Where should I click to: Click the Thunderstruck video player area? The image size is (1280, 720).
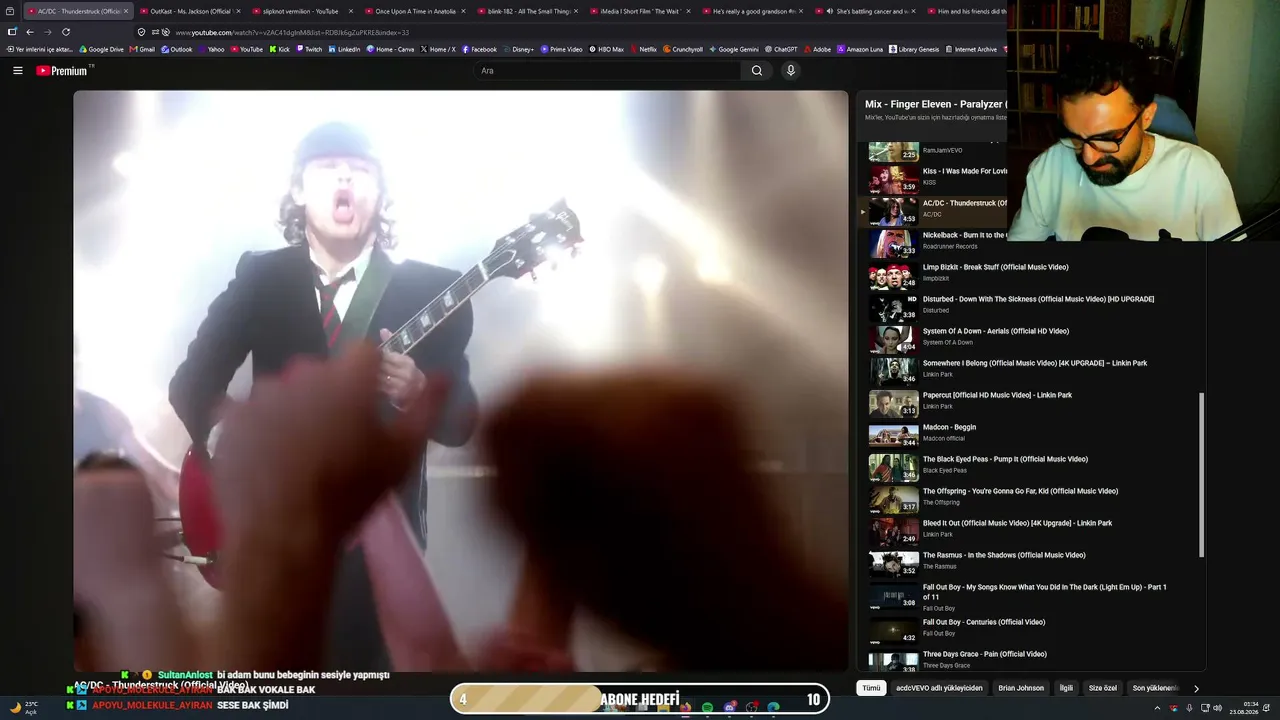click(460, 380)
